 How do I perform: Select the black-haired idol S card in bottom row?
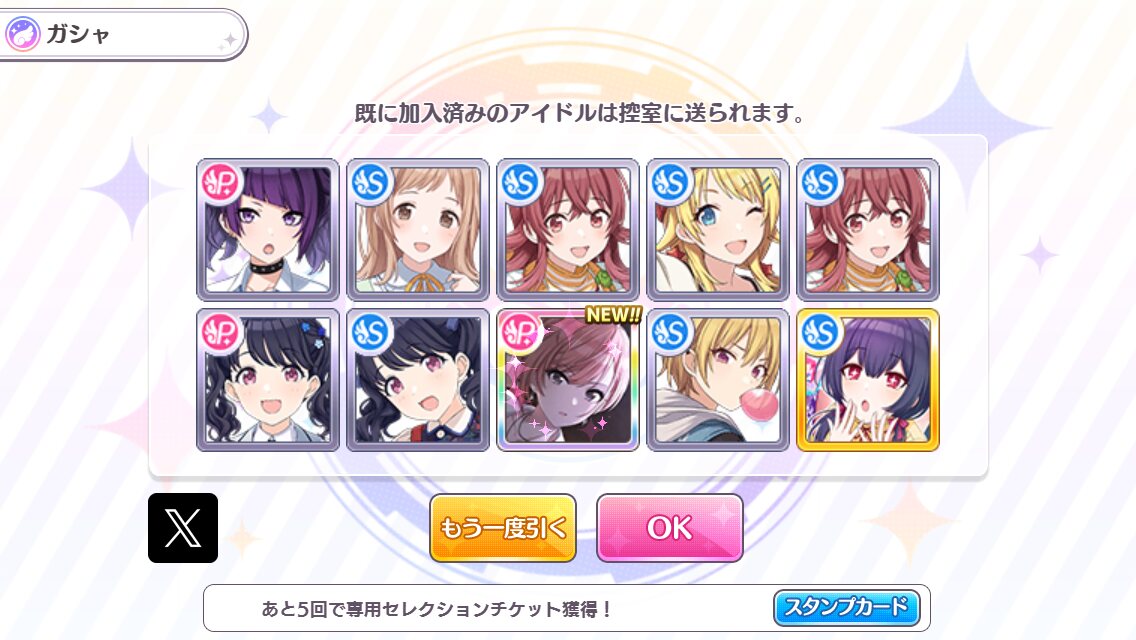pyautogui.click(x=418, y=380)
